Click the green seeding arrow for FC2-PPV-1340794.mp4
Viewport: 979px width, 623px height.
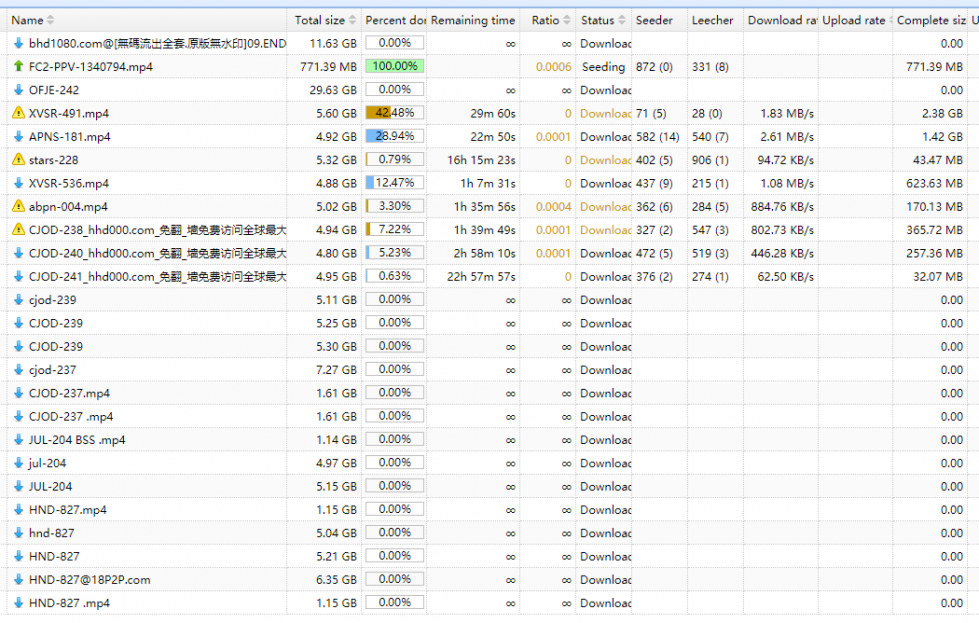click(x=18, y=66)
